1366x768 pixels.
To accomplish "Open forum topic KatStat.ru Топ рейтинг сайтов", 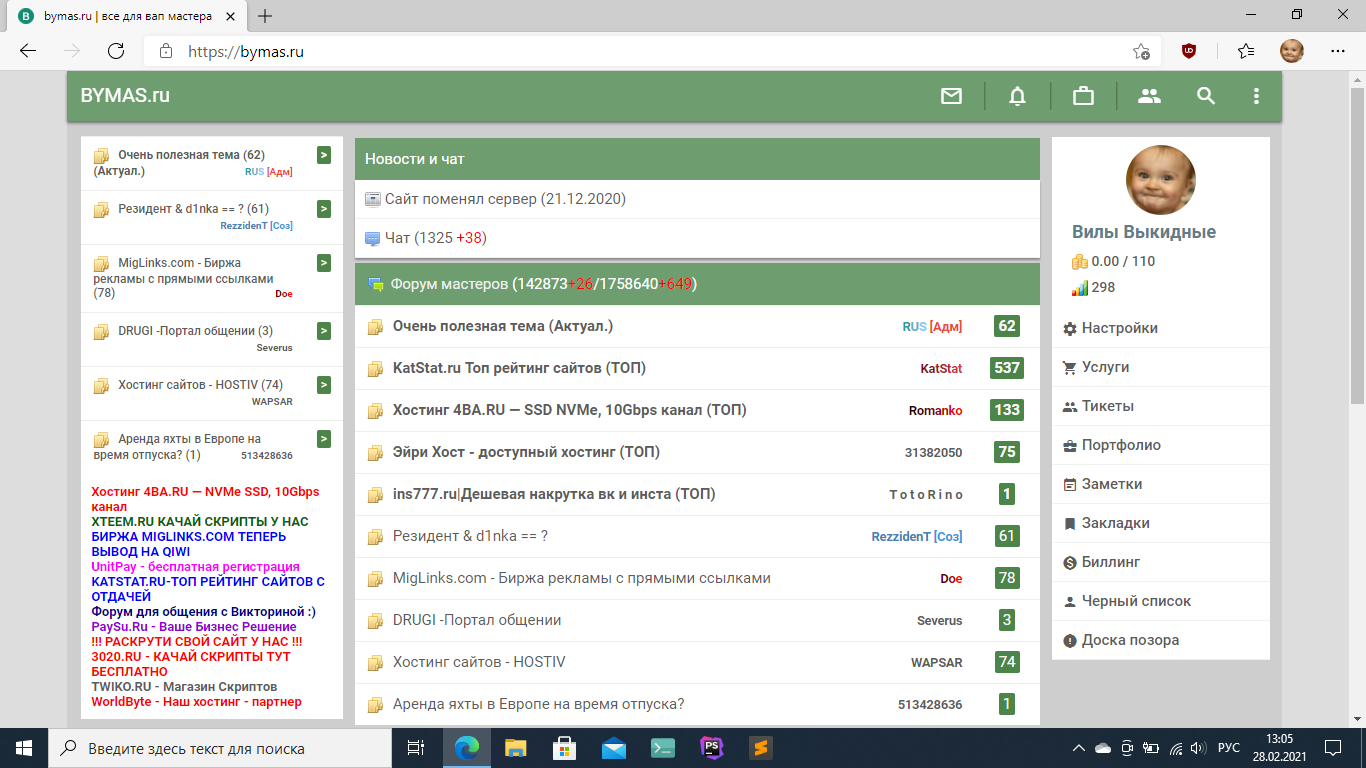I will click(x=519, y=368).
